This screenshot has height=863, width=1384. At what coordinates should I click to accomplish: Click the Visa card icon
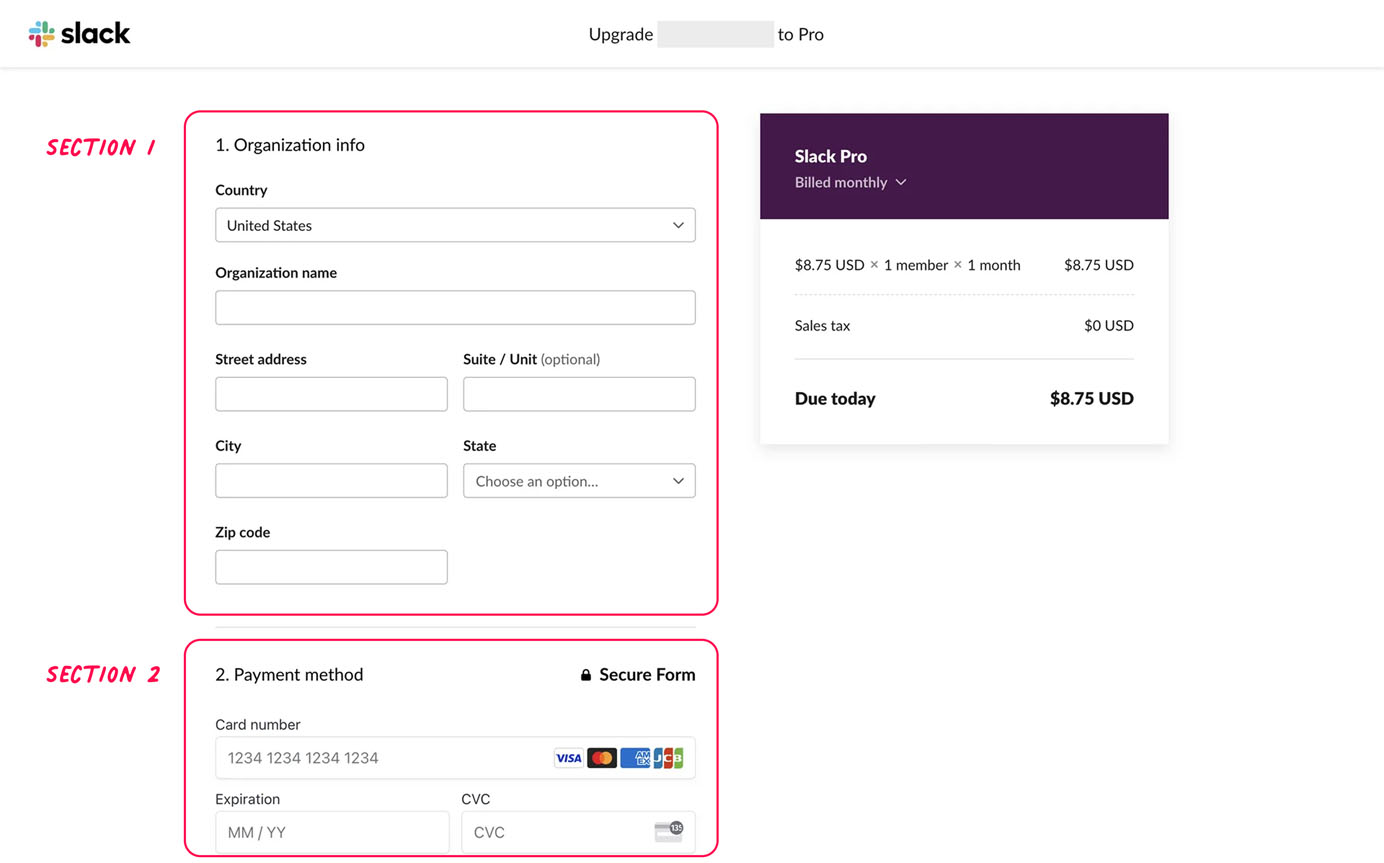coord(568,758)
